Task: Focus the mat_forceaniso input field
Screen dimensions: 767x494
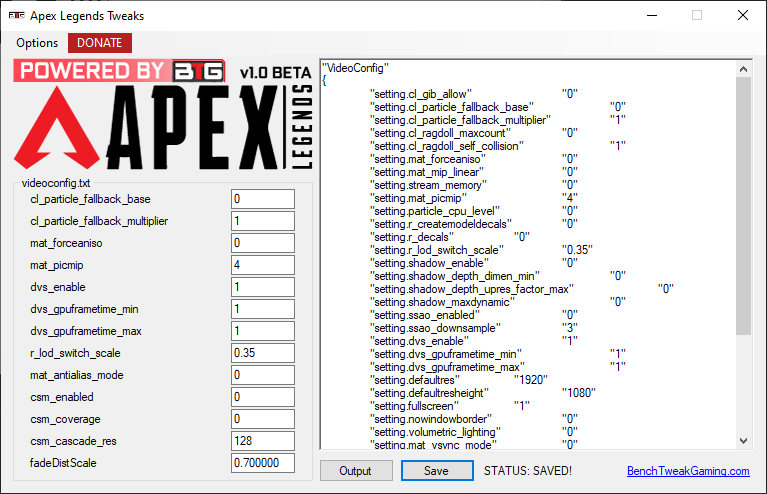Action: click(263, 243)
